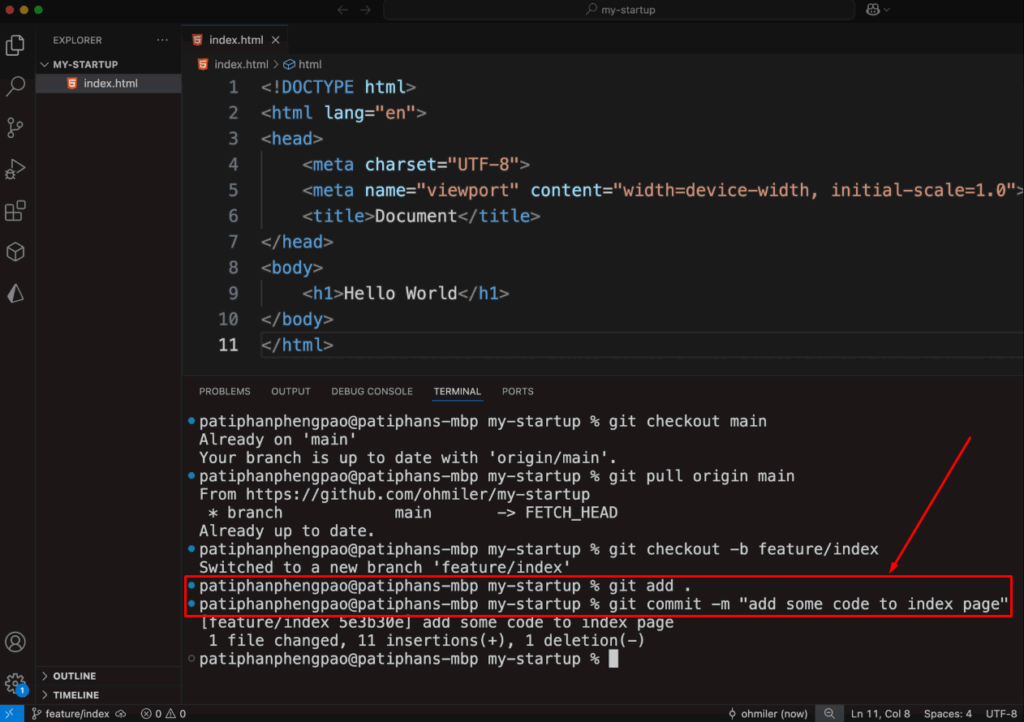The width and height of the screenshot is (1024, 722).
Task: Expand the TIMELINE section
Action: pos(75,695)
